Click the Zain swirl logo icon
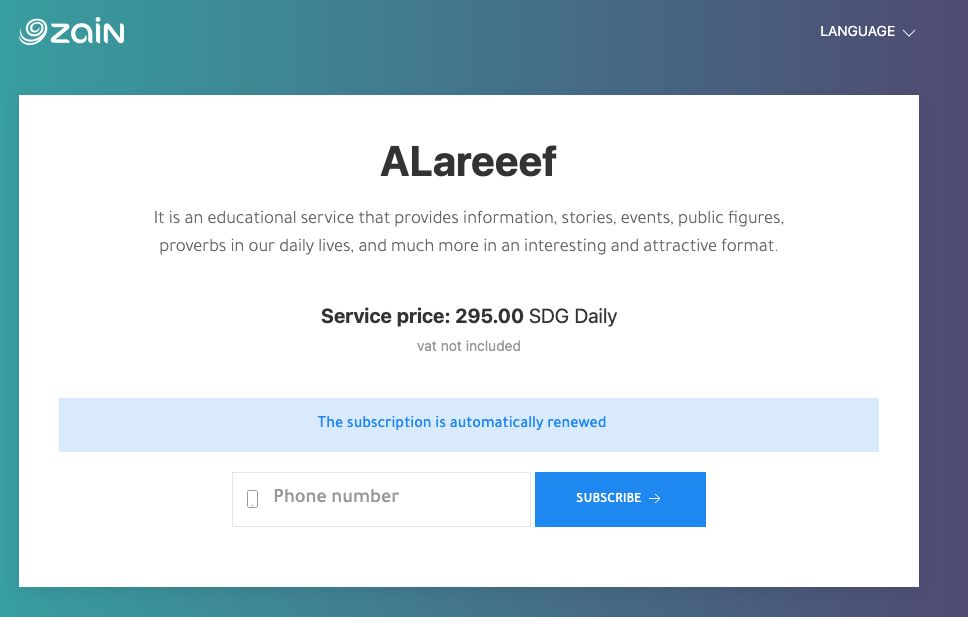968x617 pixels. tap(33, 31)
